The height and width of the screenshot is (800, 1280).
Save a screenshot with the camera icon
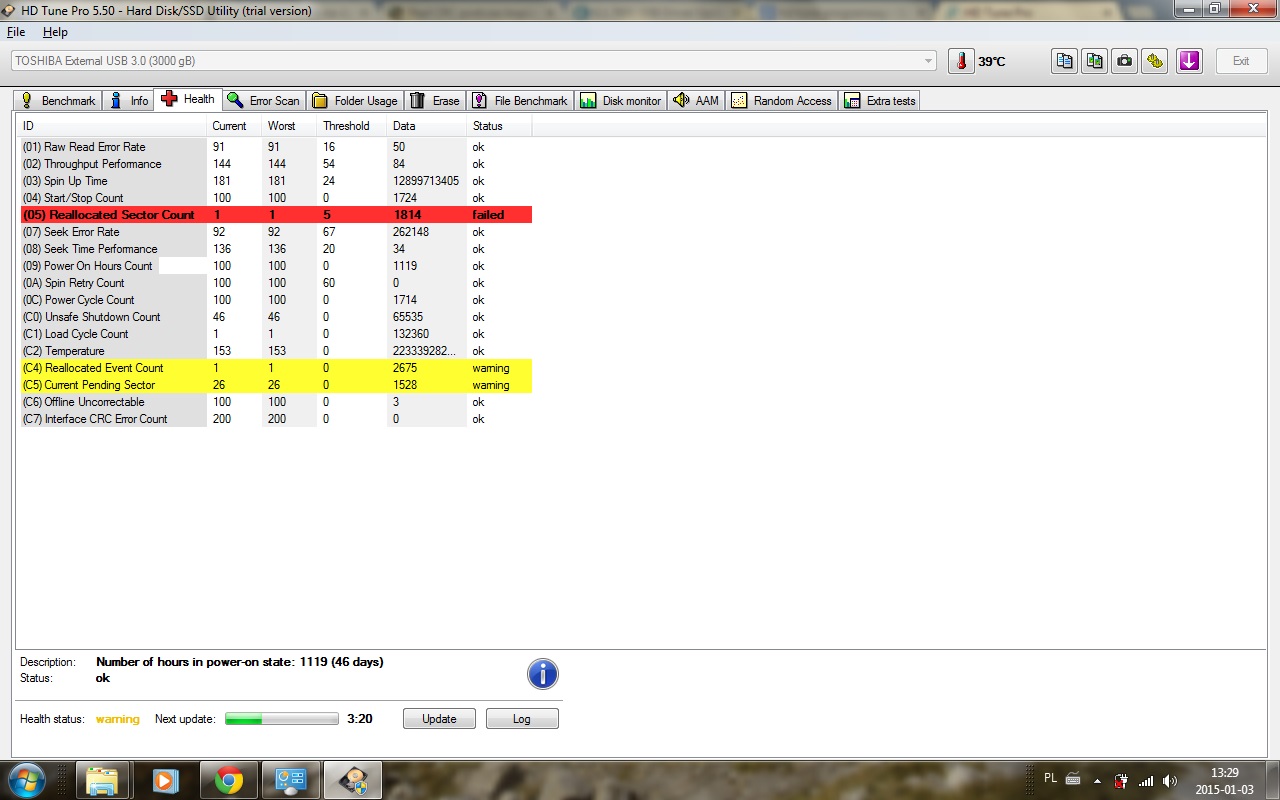tap(1125, 61)
